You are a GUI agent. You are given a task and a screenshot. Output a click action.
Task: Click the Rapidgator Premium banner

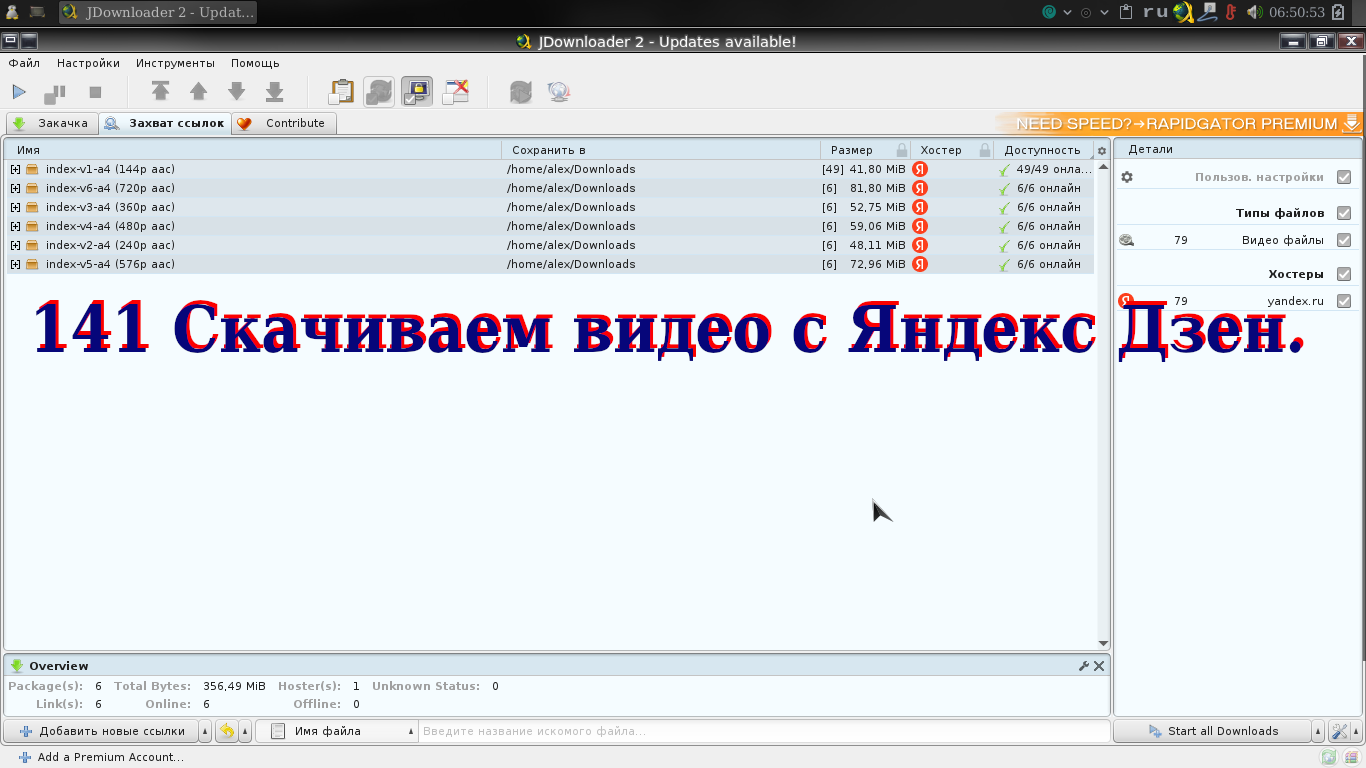(x=1180, y=124)
